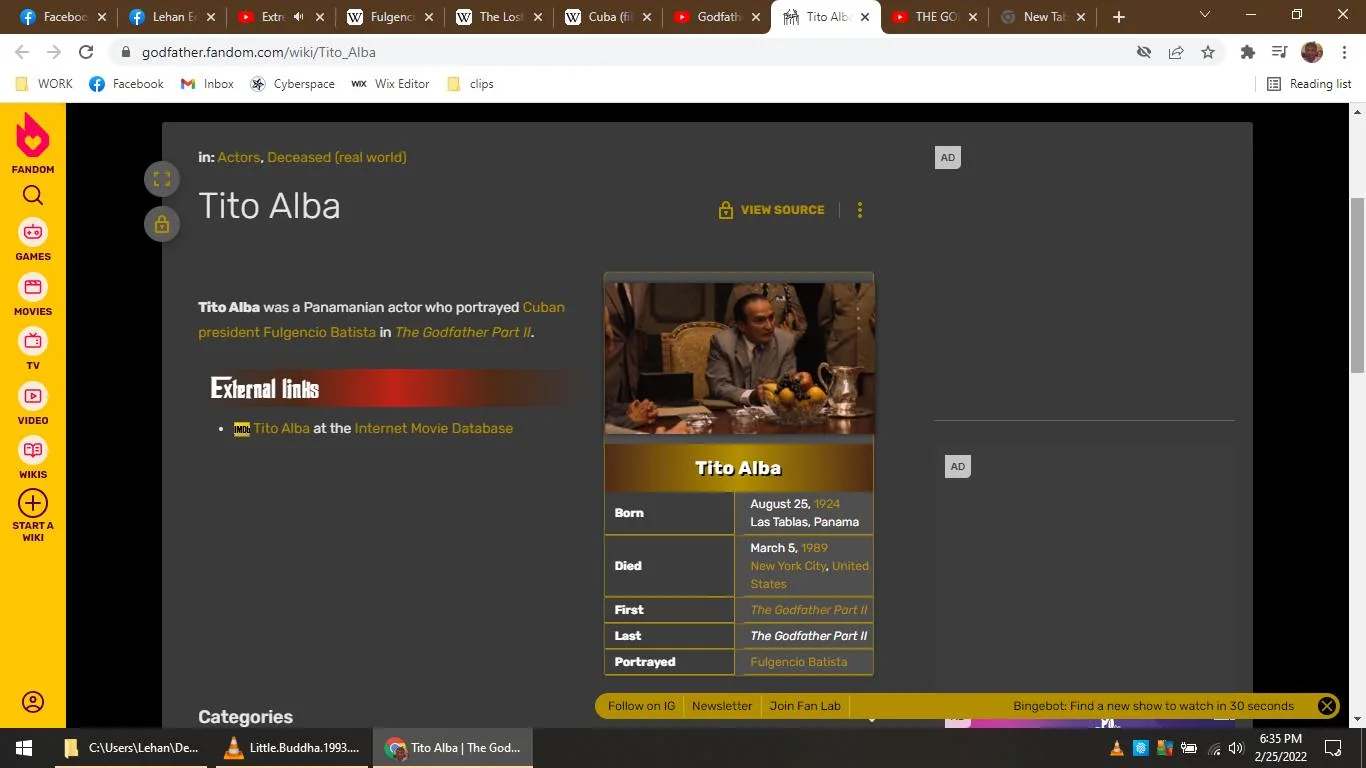Dismiss the Bingebot banner
Screen dimensions: 1366x768
(1327, 706)
